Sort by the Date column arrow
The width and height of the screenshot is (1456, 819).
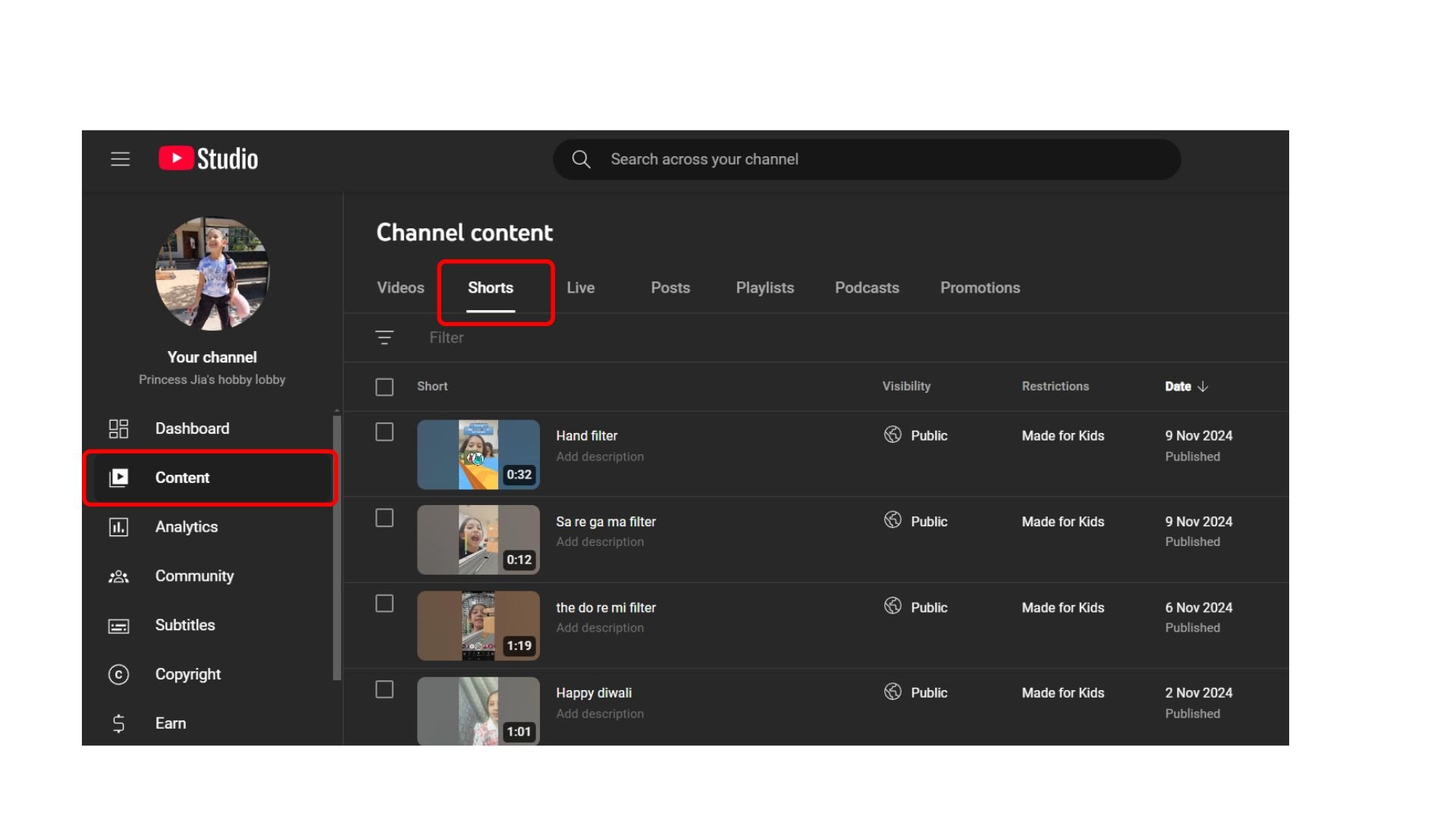(x=1203, y=387)
